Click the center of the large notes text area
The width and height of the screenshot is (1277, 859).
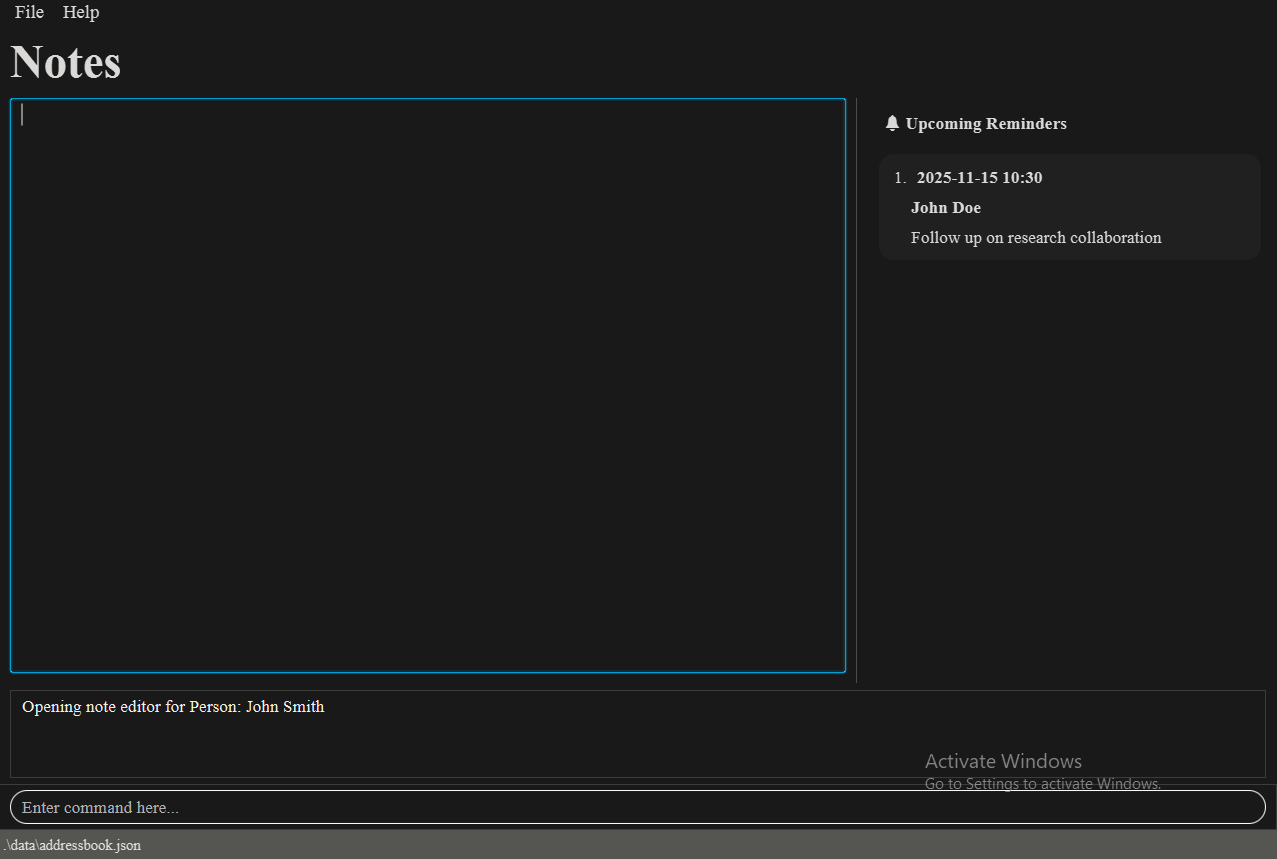point(428,385)
